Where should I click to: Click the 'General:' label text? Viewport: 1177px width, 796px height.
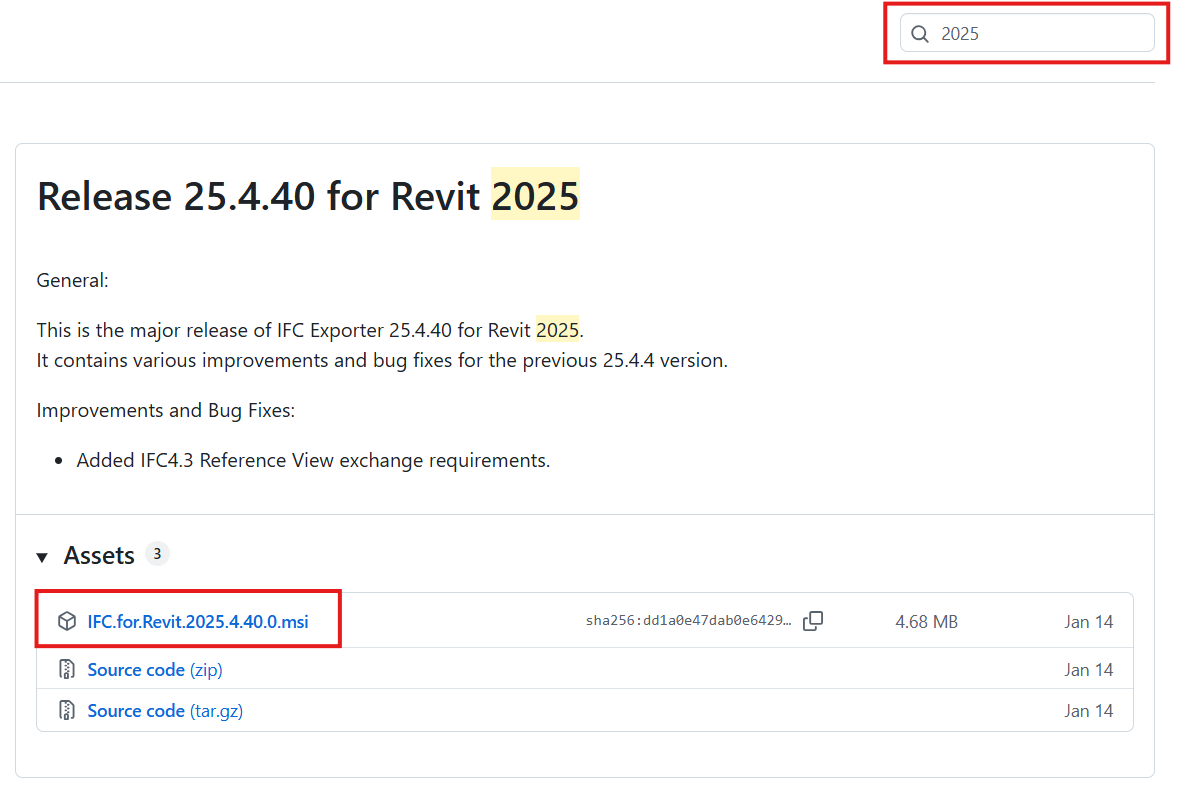point(73,280)
